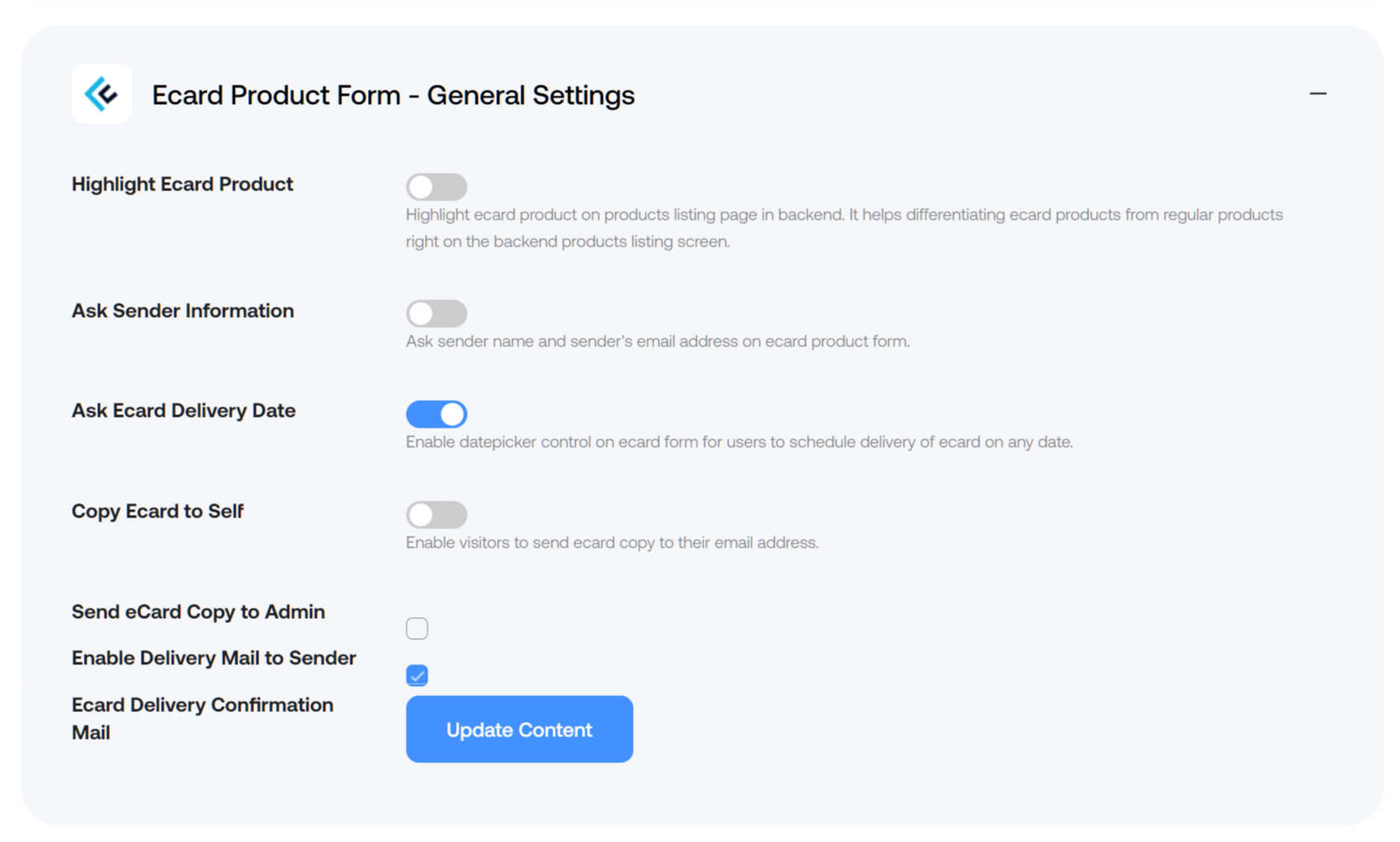
Task: Click the Ecard Product Form - General Settings heading
Action: coord(393,95)
